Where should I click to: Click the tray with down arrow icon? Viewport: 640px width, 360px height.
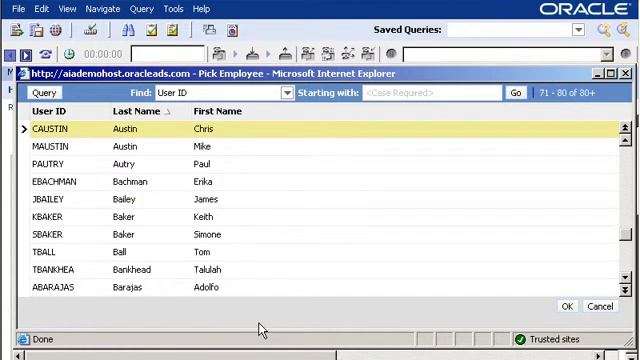253,54
